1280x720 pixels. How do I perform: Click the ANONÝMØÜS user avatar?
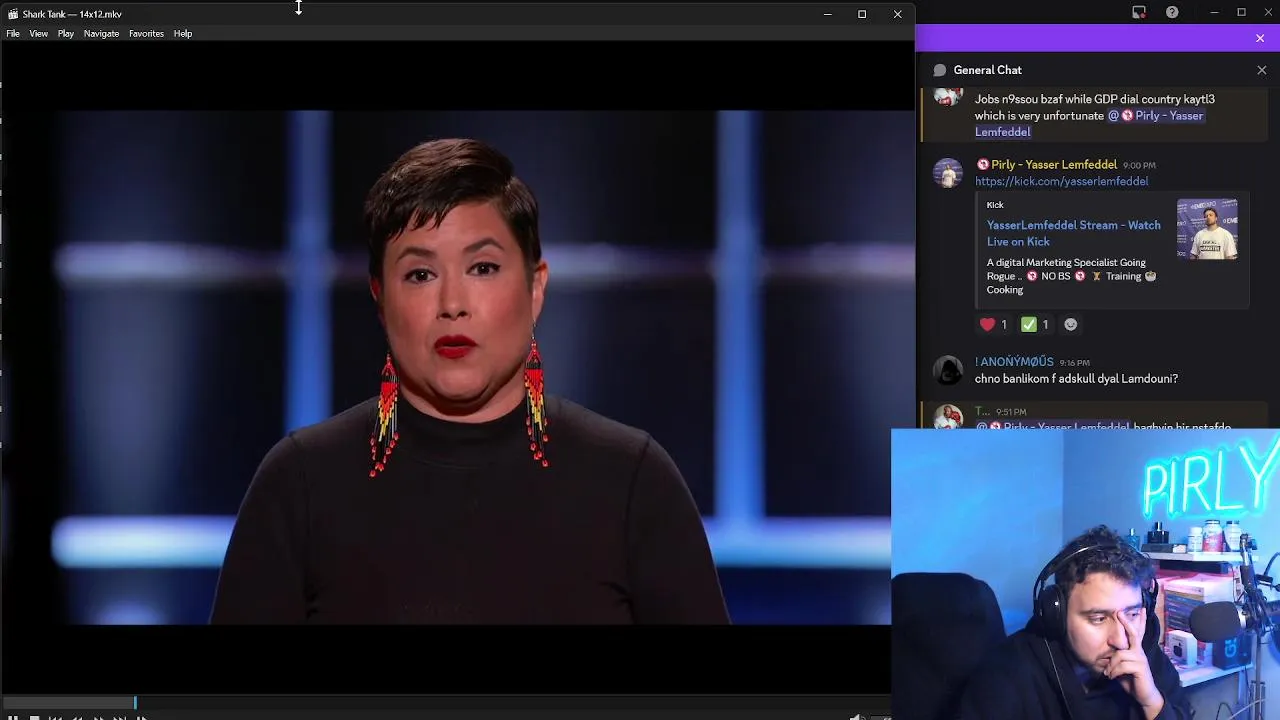coord(948,370)
